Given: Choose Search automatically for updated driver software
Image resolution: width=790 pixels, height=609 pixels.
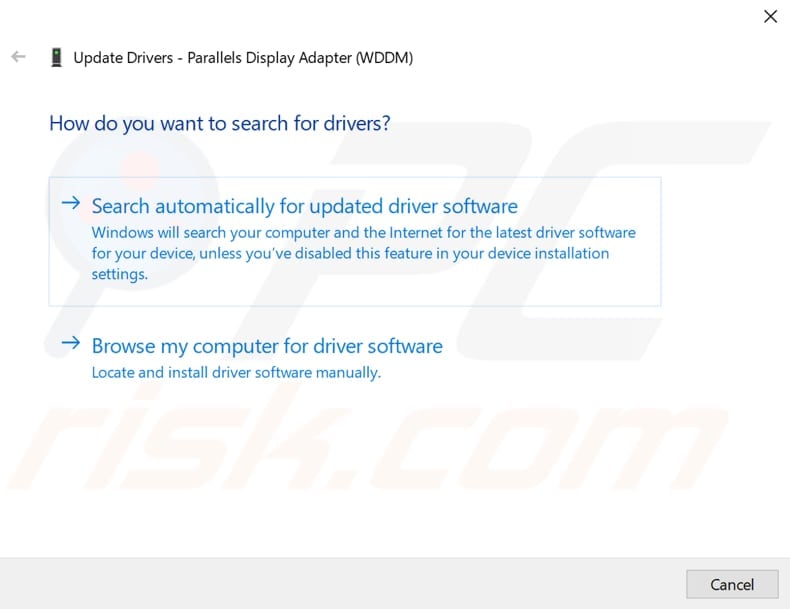Looking at the screenshot, I should click(304, 207).
